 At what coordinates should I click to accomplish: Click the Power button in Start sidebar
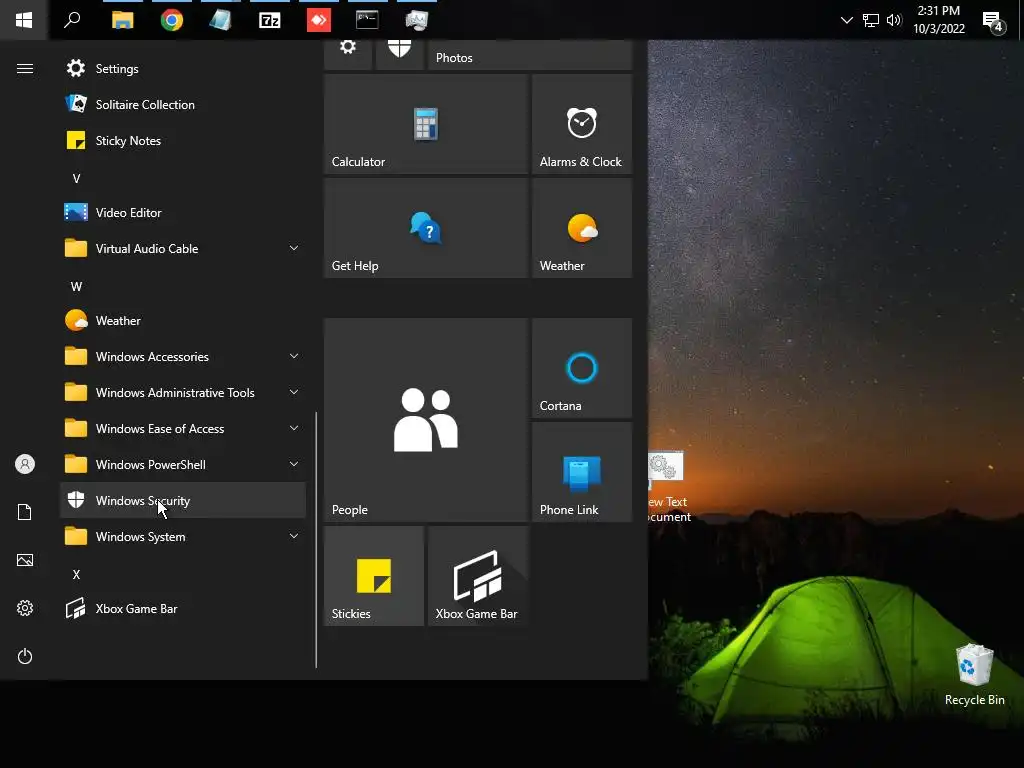(25, 656)
